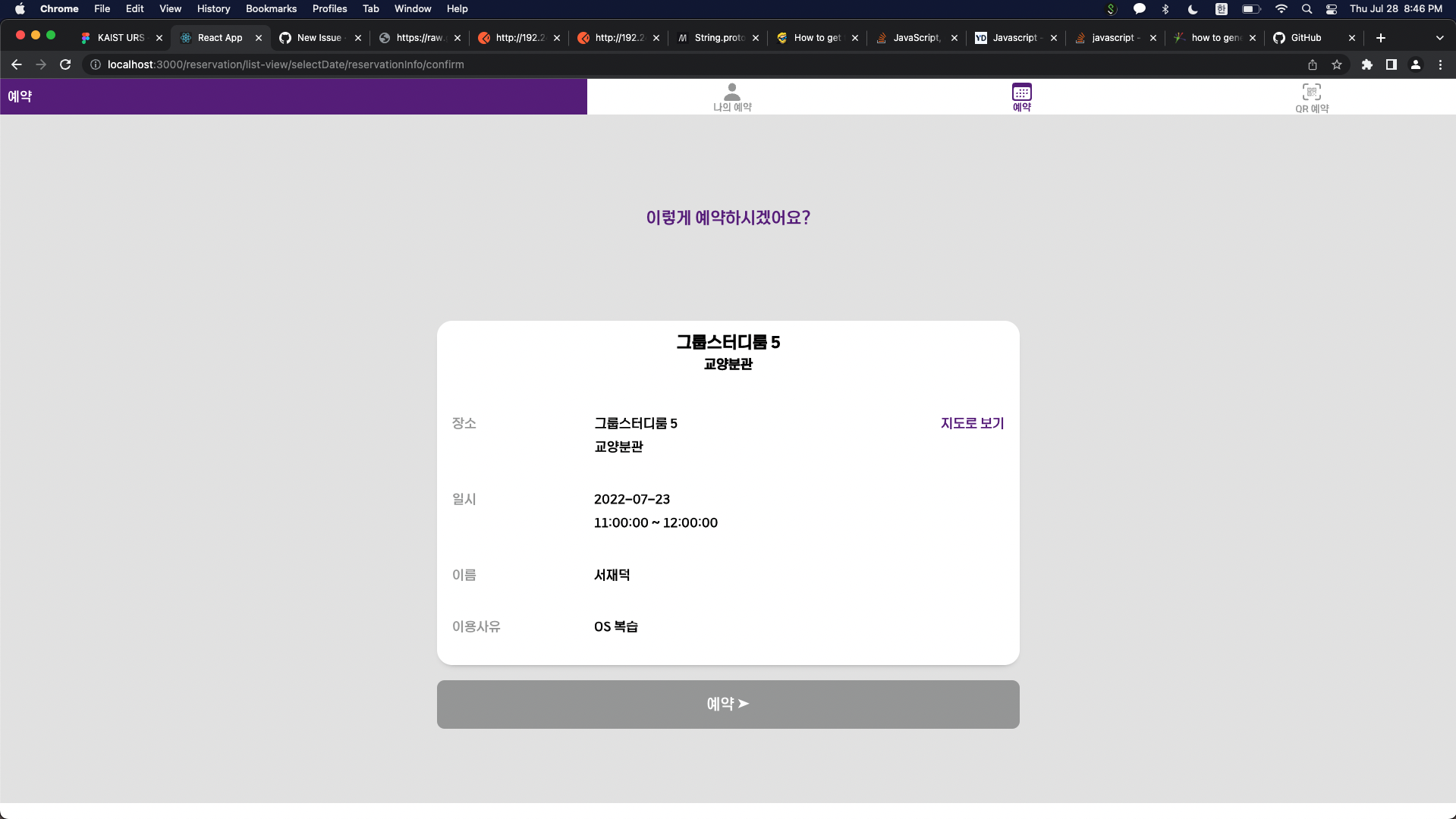Click the reason value OS 복습
Image resolution: width=1456 pixels, height=819 pixels.
click(615, 626)
